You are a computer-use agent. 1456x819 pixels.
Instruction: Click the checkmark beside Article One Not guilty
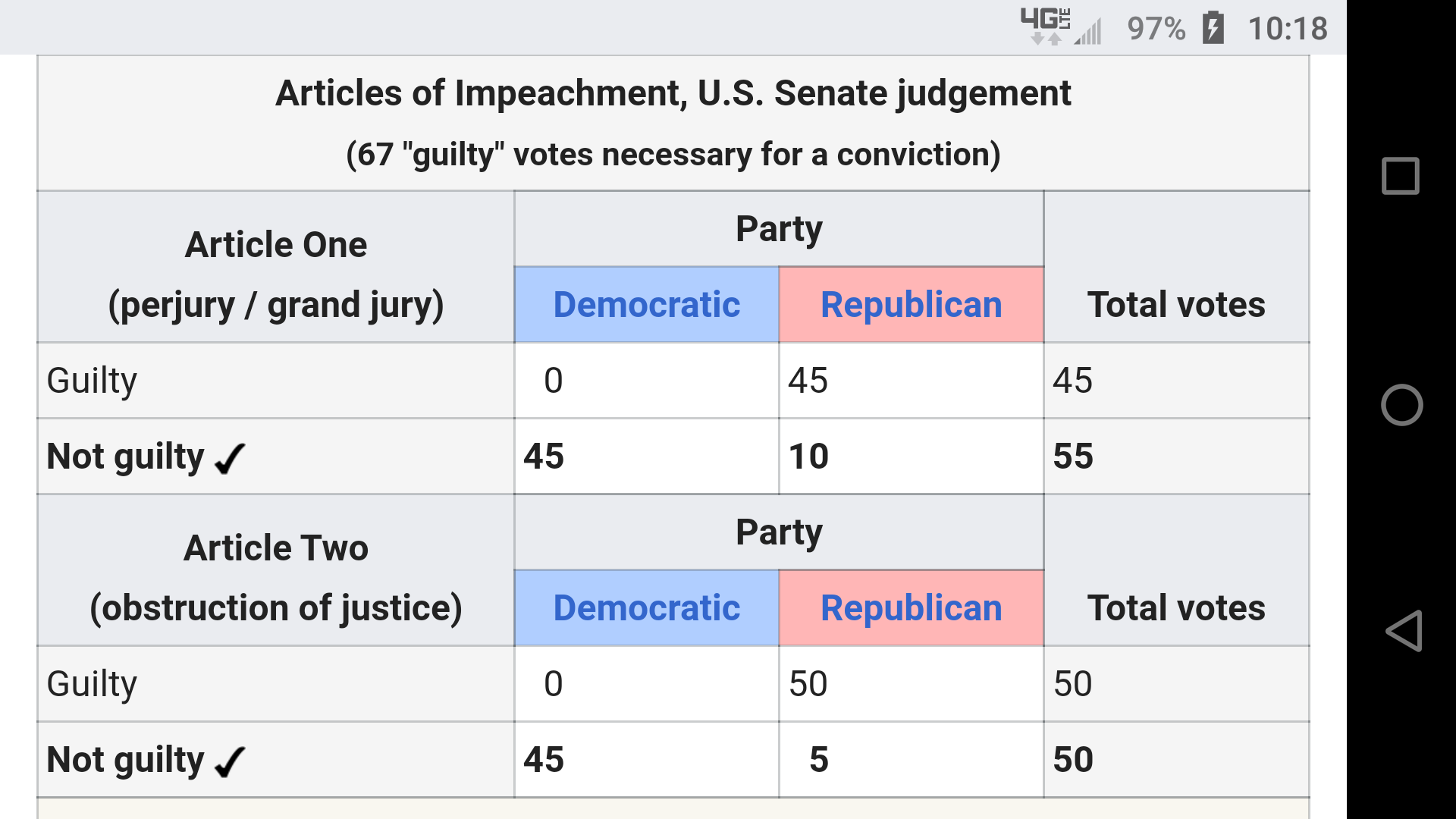[x=230, y=458]
